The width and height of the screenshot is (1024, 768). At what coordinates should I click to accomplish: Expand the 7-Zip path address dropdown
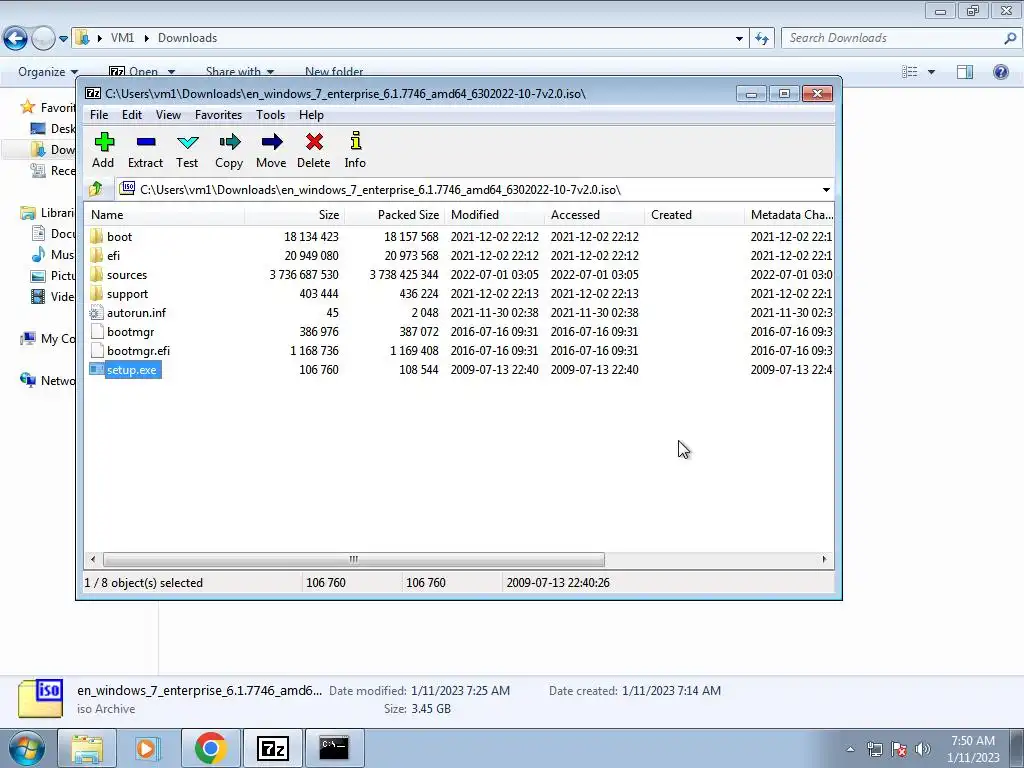(x=826, y=190)
